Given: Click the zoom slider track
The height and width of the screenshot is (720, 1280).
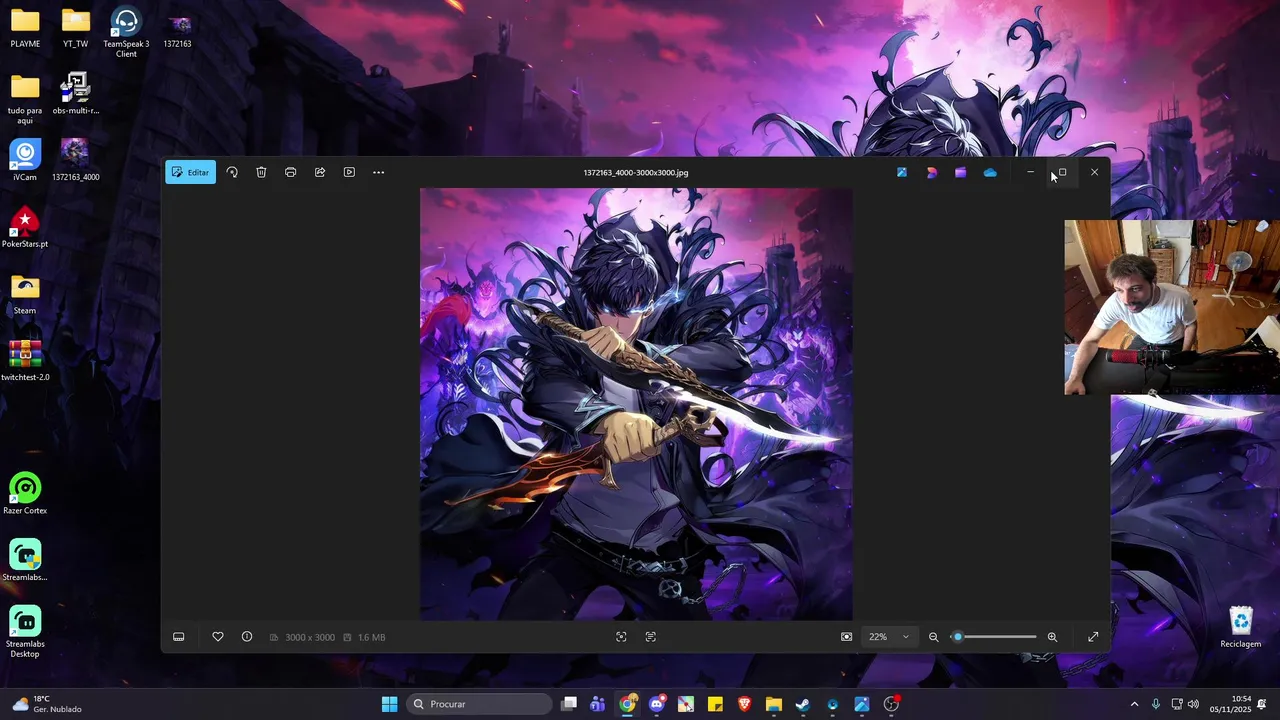Looking at the screenshot, I should click(x=994, y=637).
